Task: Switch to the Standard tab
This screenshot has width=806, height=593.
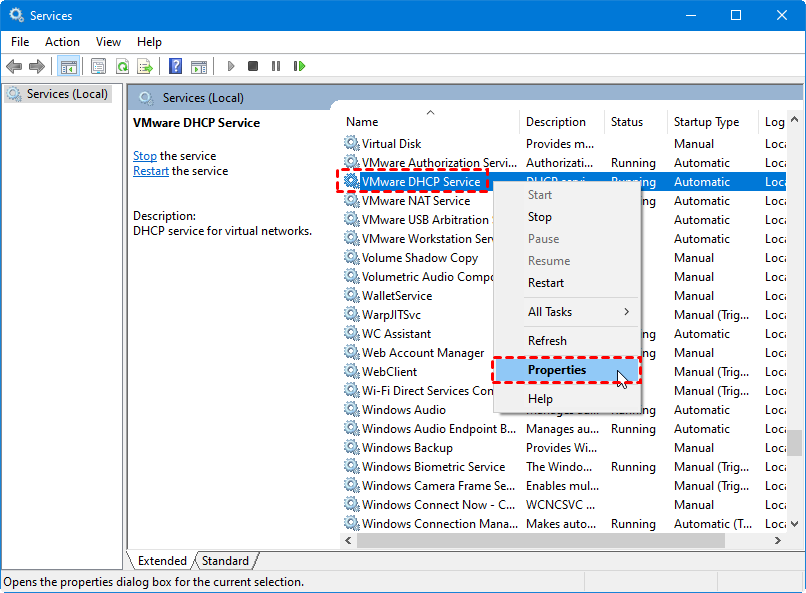Action: 226,561
